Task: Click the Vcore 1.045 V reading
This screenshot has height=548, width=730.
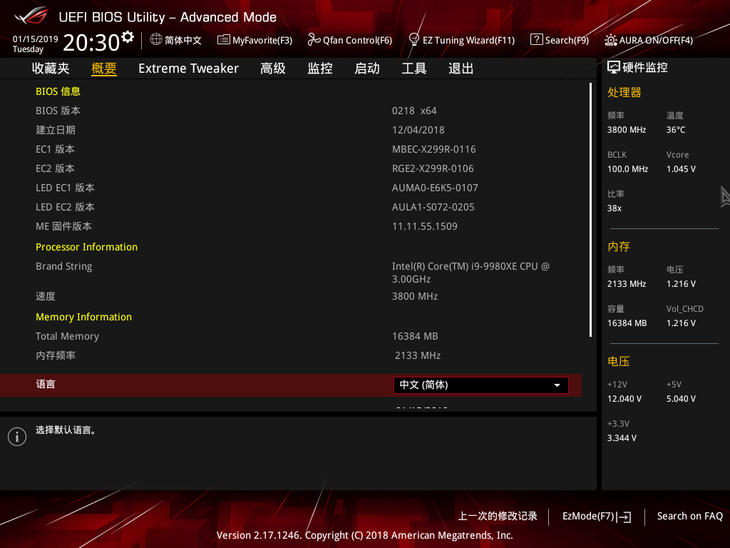Action: click(x=681, y=169)
